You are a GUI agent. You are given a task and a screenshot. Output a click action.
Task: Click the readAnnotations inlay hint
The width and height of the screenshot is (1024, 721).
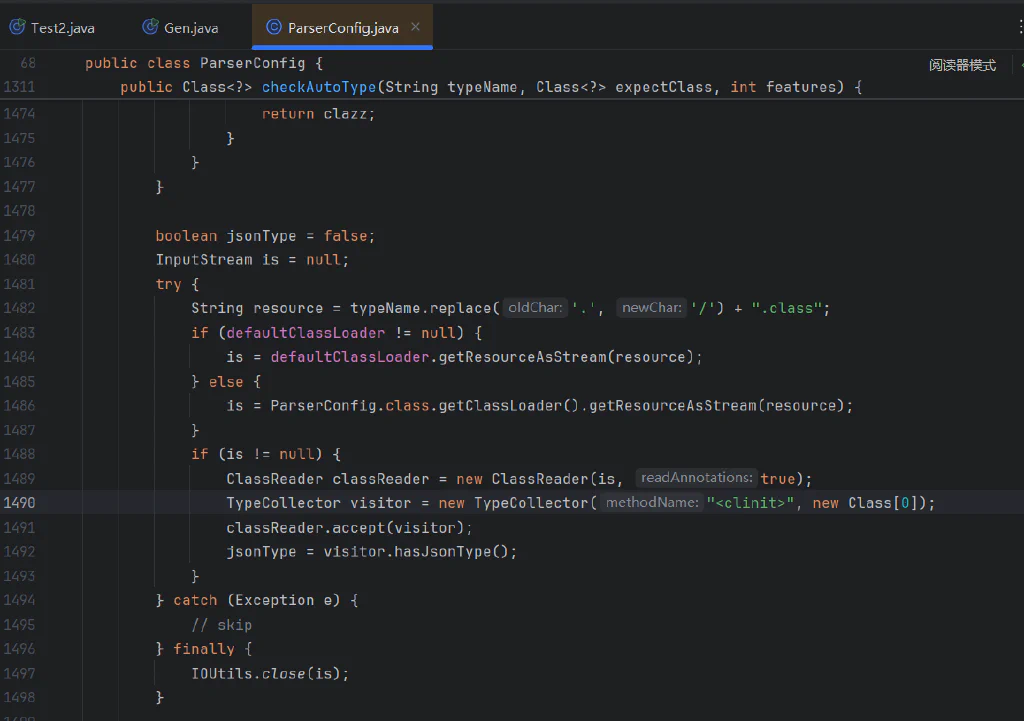point(696,478)
